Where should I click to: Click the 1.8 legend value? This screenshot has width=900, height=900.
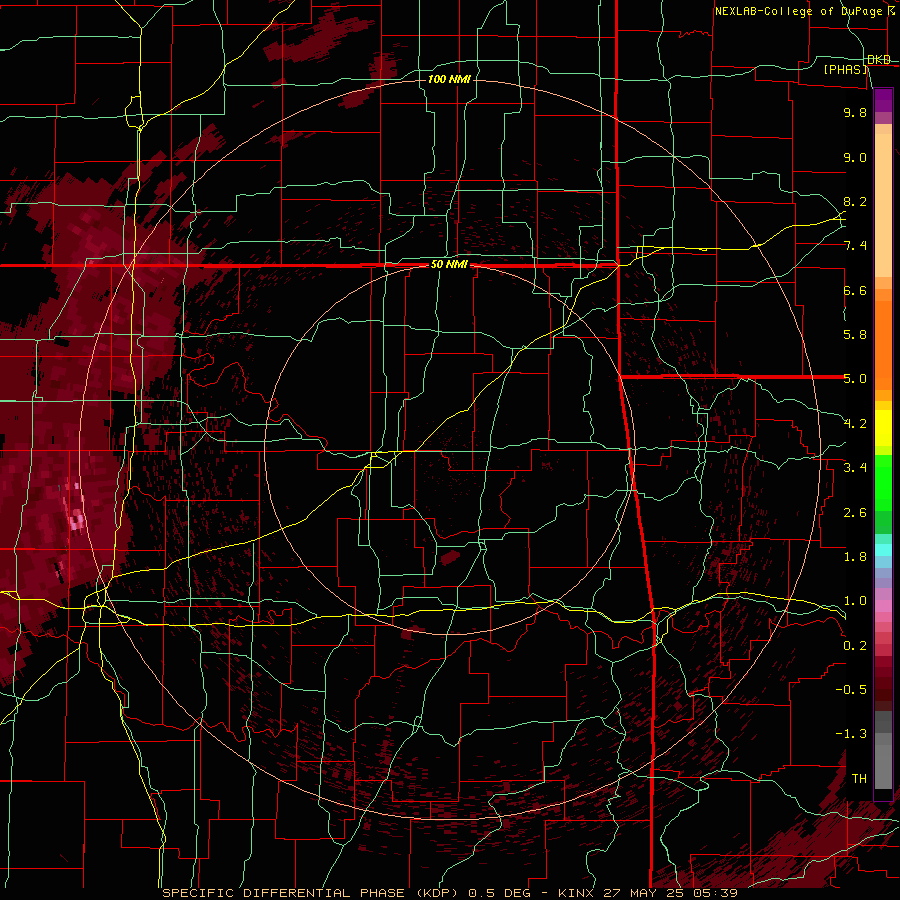coord(855,557)
